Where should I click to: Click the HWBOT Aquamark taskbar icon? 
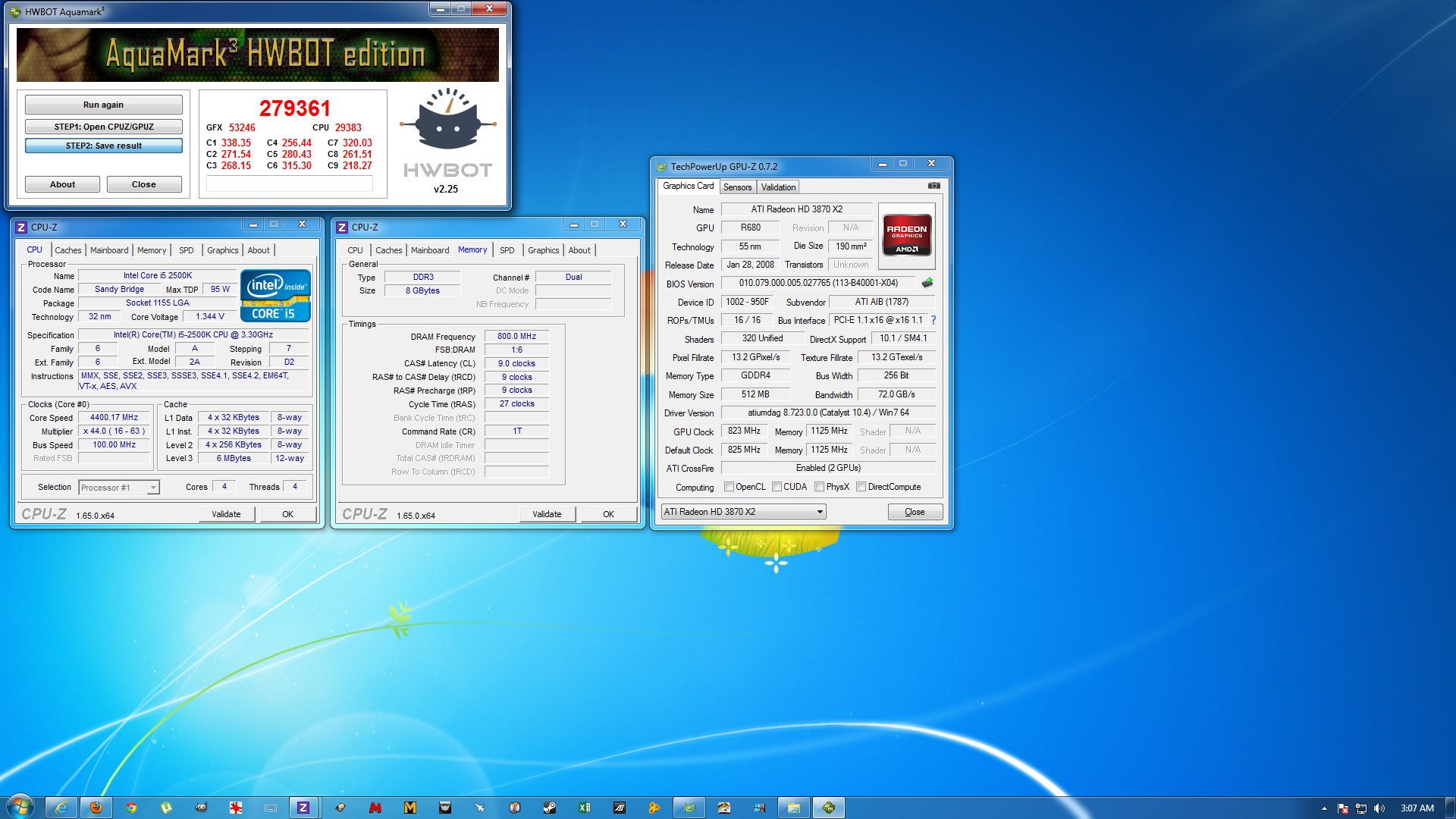click(829, 808)
